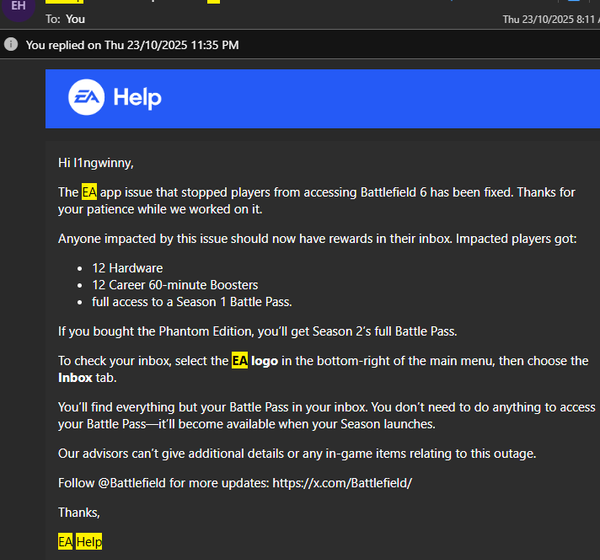
Task: Click the bold word Inbox
Action: coord(75,379)
